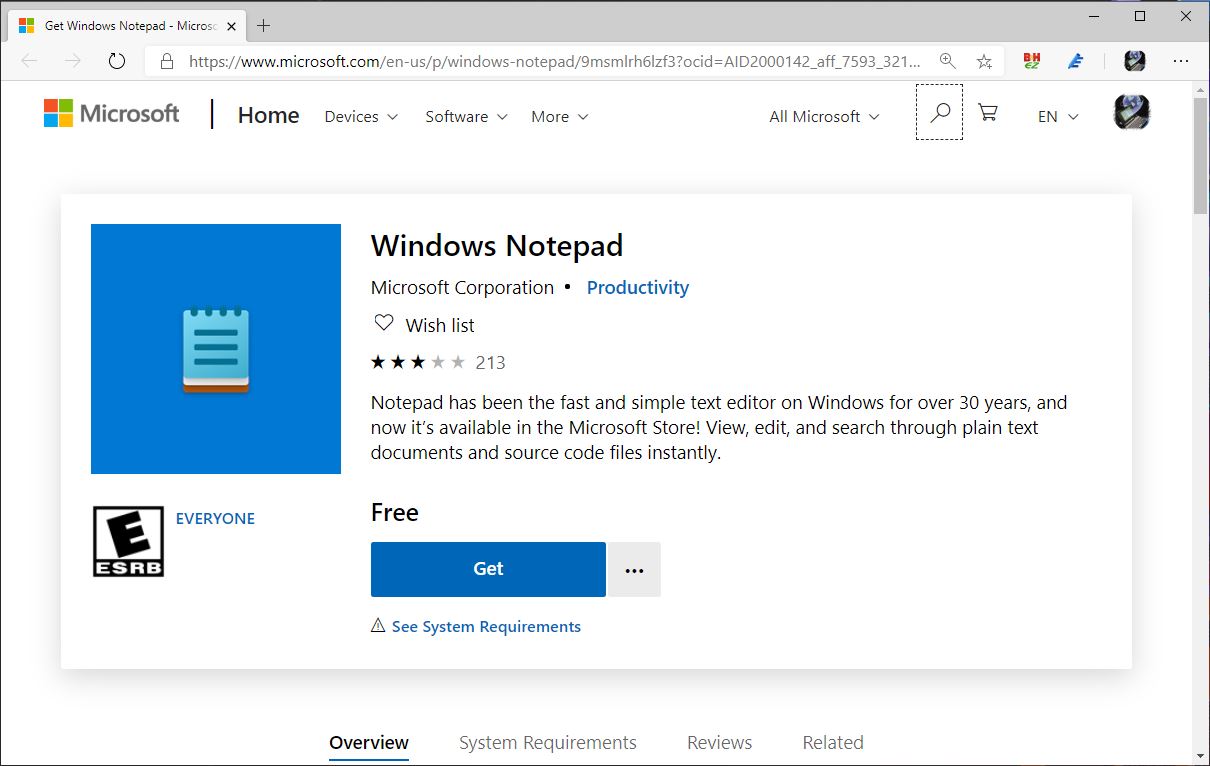Star this page as a favorite
This screenshot has width=1210, height=766.
984,61
